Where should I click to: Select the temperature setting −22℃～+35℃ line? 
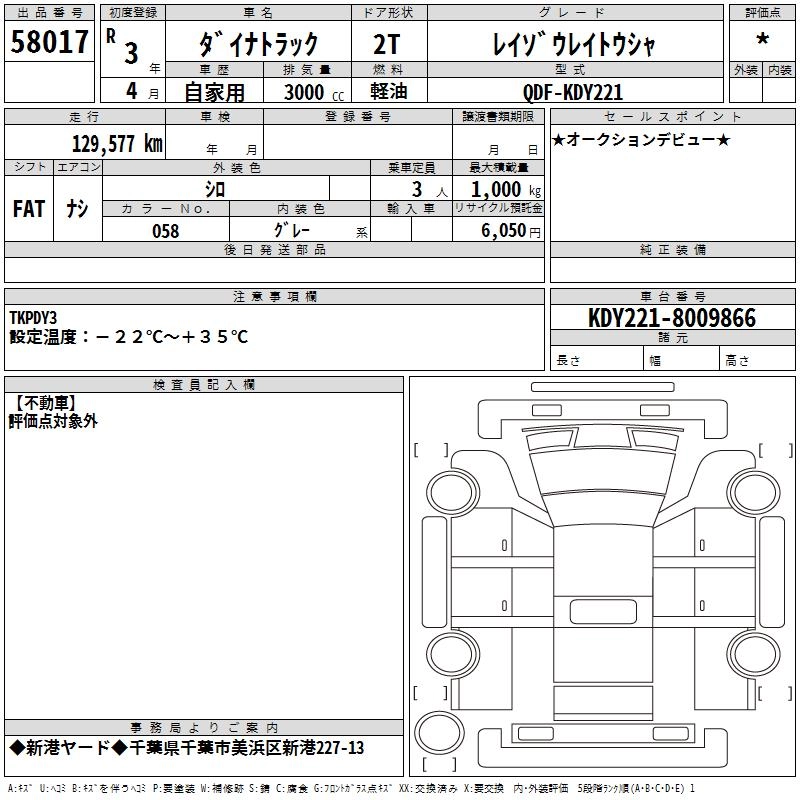[x=129, y=337]
